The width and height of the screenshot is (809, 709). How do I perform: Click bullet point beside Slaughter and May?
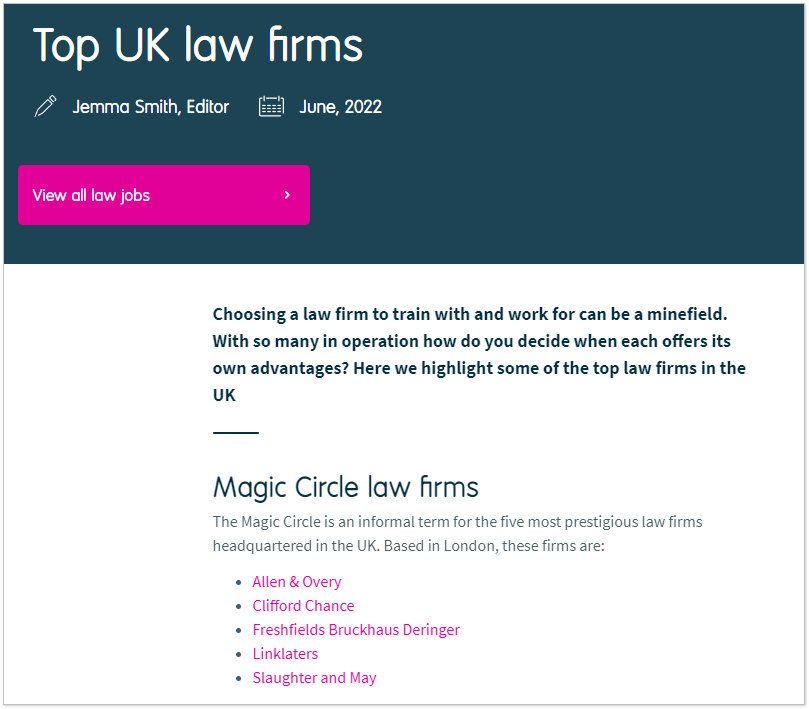238,679
